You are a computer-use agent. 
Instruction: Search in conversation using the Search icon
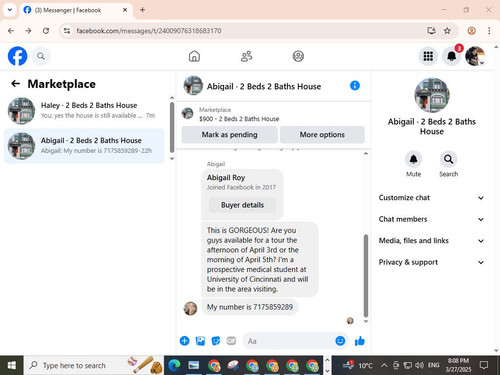[x=448, y=159]
